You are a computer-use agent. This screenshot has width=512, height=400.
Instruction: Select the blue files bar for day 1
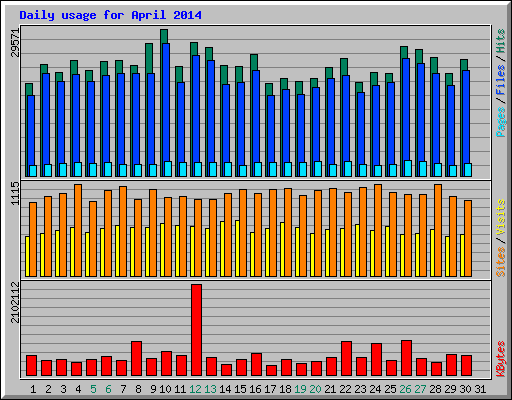[x=31, y=131]
